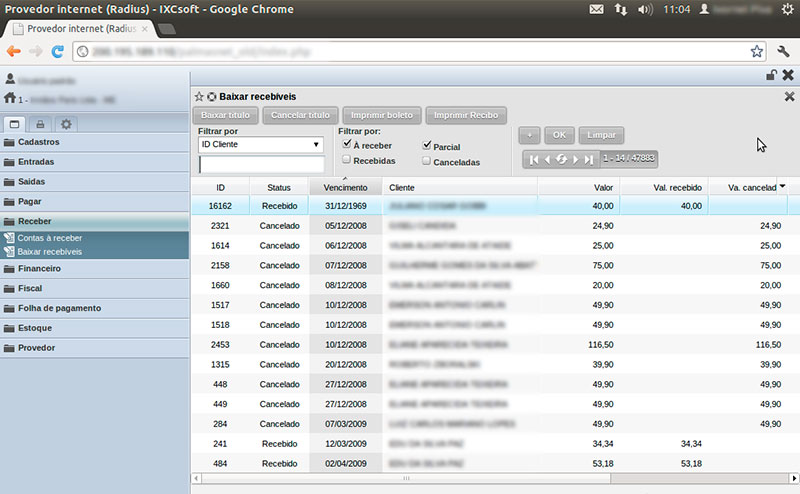Sort by the Valor column header
This screenshot has height=494, width=800.
click(578, 188)
